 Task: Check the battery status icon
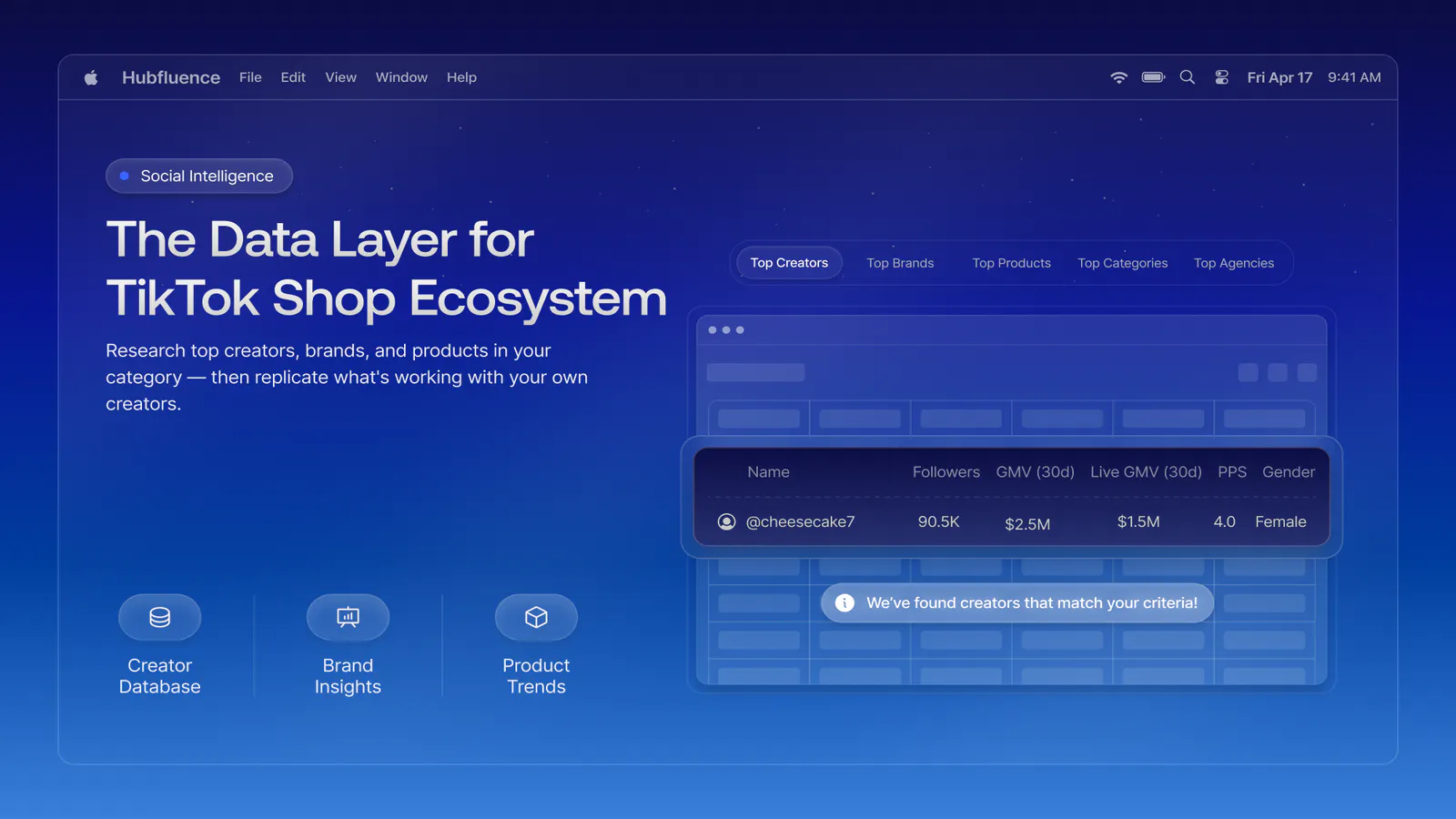click(x=1153, y=77)
